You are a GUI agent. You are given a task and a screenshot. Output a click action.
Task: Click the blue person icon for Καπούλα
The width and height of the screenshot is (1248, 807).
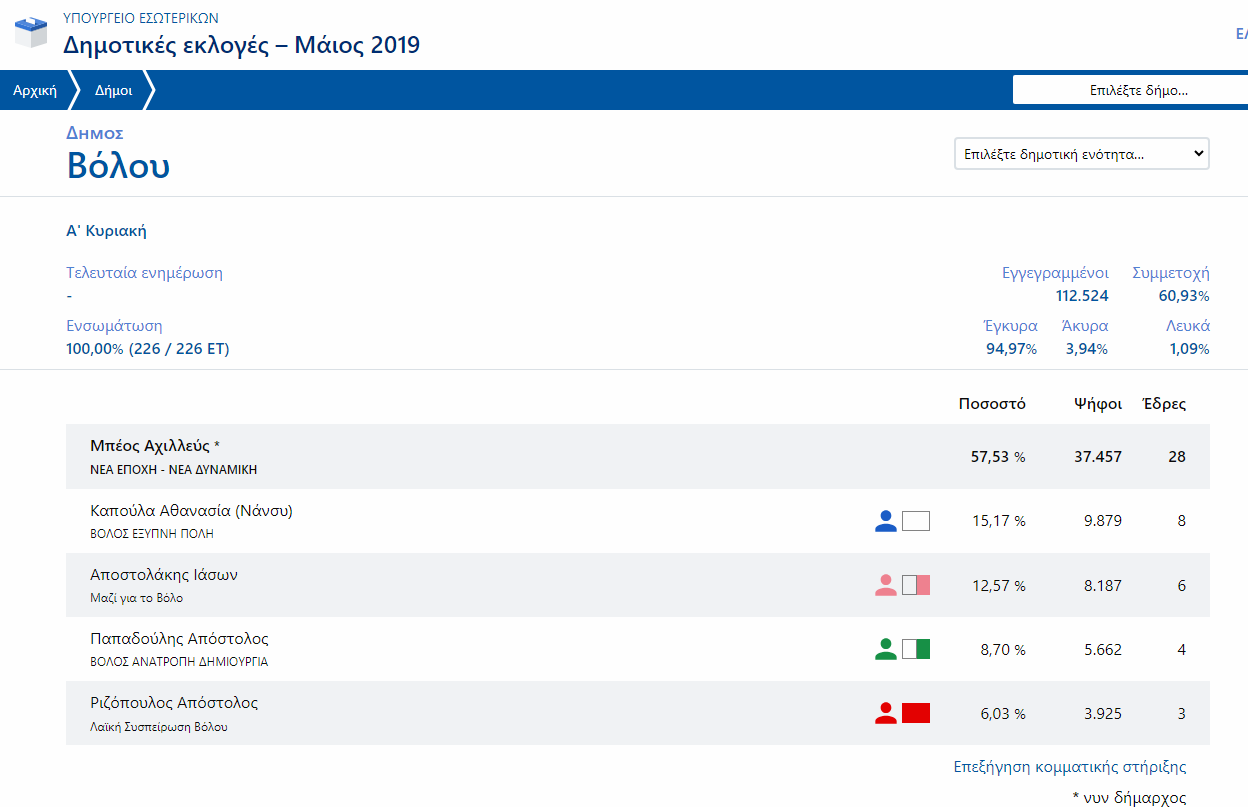coord(885,521)
